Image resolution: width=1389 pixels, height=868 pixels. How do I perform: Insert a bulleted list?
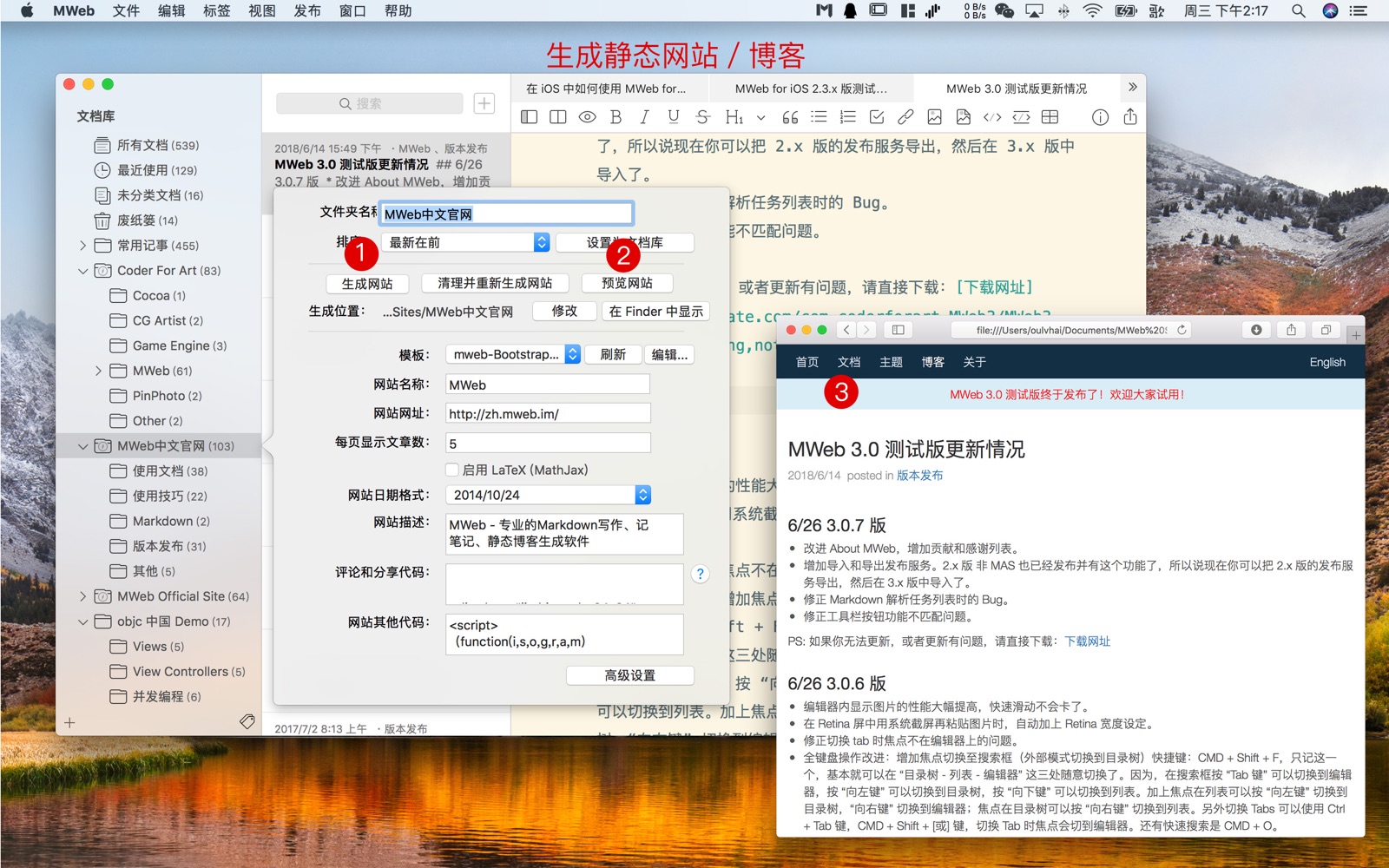click(819, 117)
